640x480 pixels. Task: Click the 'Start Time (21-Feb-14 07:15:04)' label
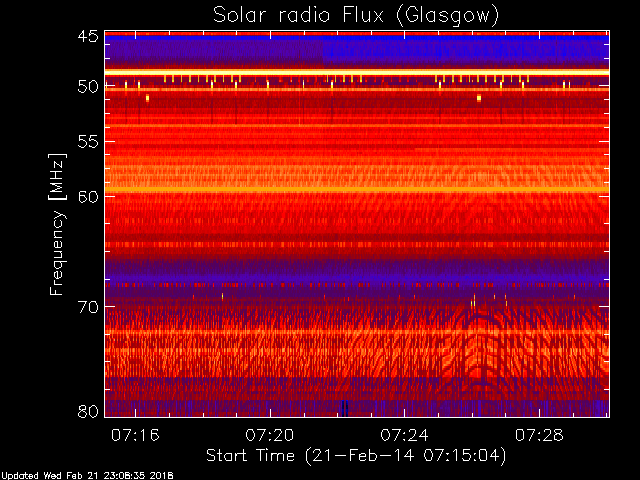pos(356,456)
